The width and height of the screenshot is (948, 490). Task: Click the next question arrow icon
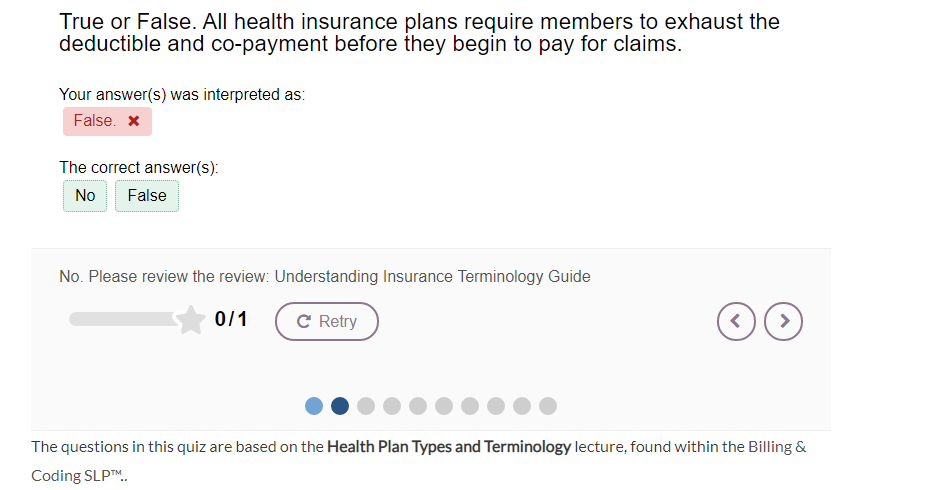point(783,321)
